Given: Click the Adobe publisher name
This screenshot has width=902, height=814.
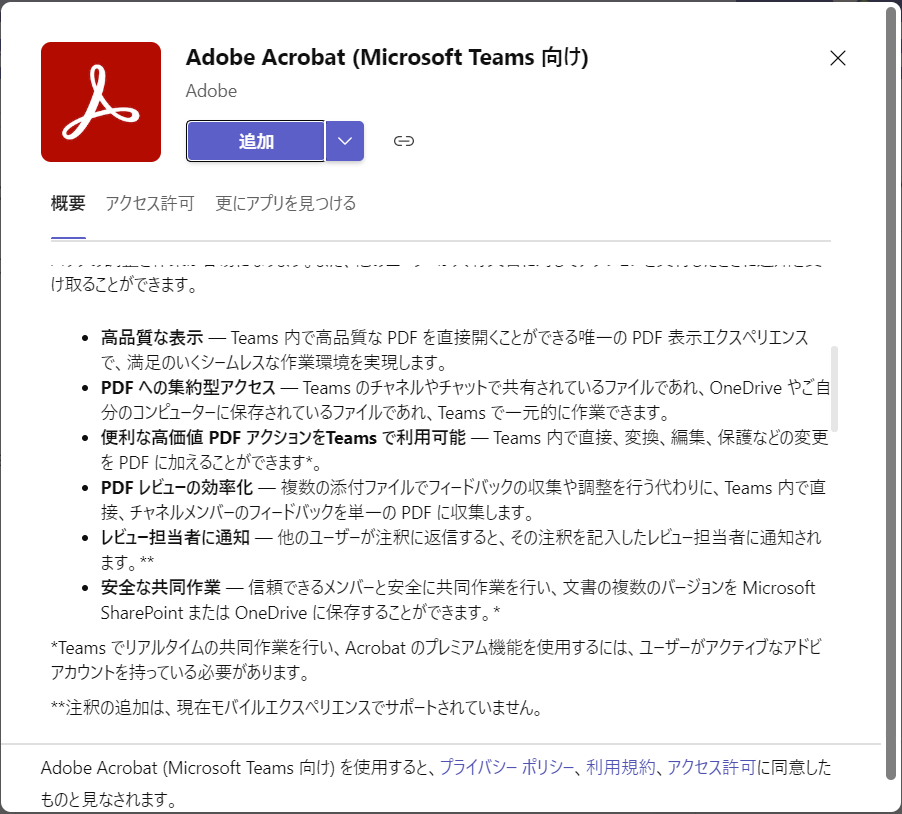Looking at the screenshot, I should click(211, 91).
